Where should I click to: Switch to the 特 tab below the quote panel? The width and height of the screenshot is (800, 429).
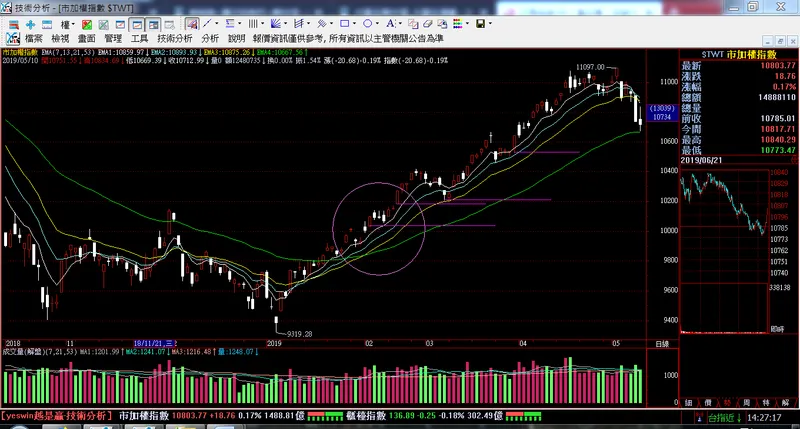766,403
